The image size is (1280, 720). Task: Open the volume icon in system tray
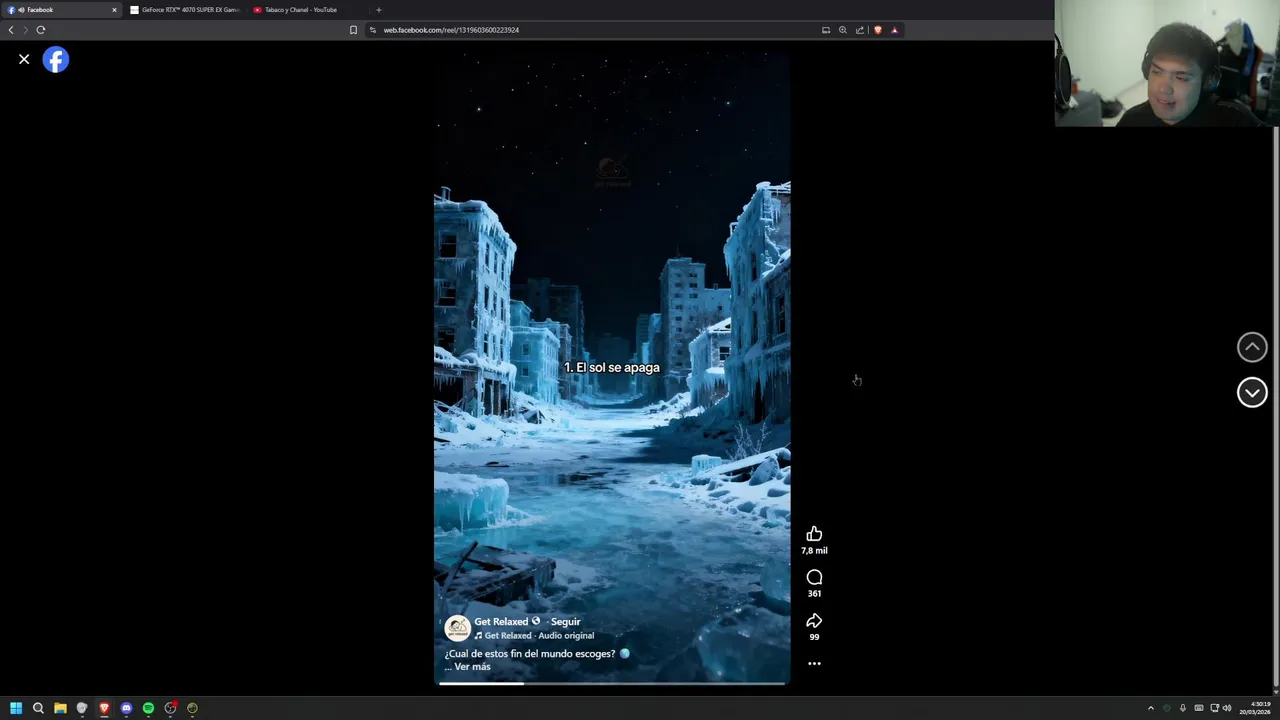[x=1227, y=708]
